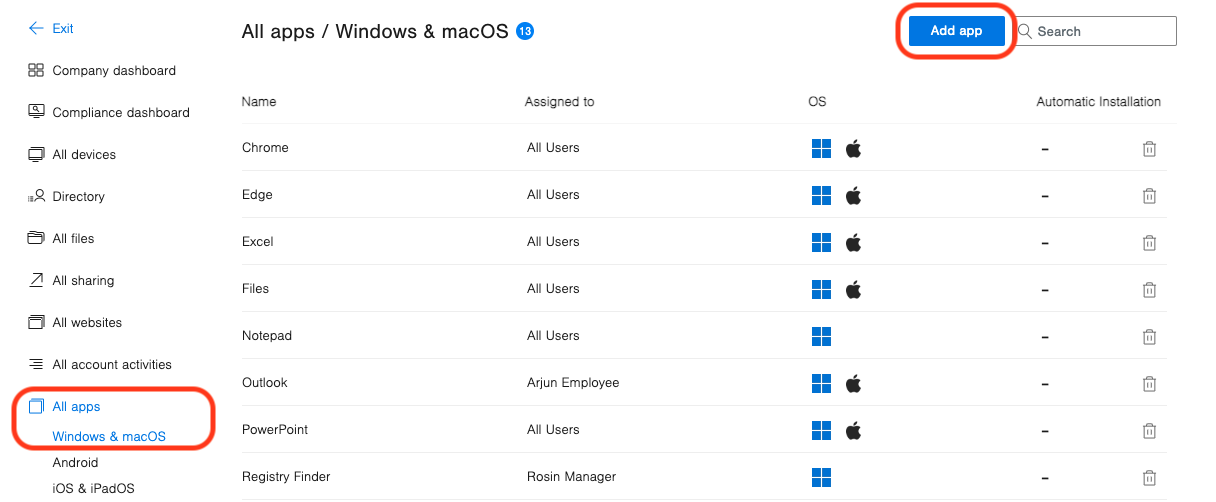Go to All files page

pos(73,239)
